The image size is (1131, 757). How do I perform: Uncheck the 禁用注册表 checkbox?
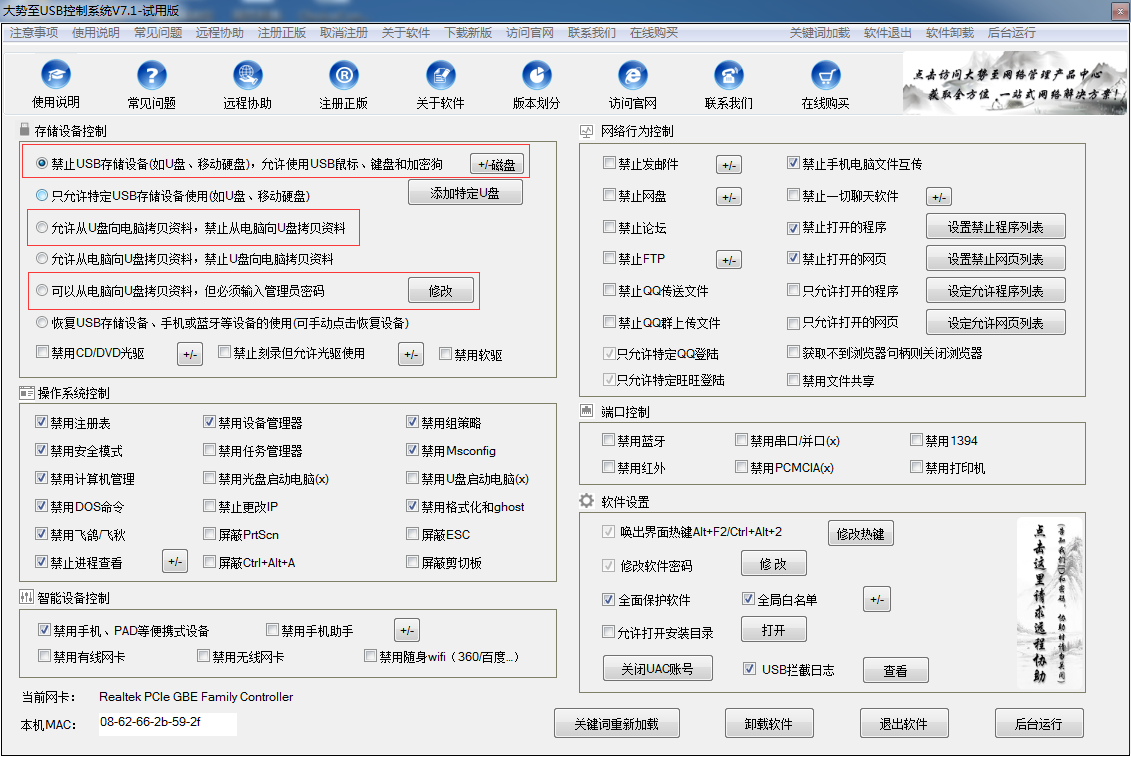click(x=42, y=423)
